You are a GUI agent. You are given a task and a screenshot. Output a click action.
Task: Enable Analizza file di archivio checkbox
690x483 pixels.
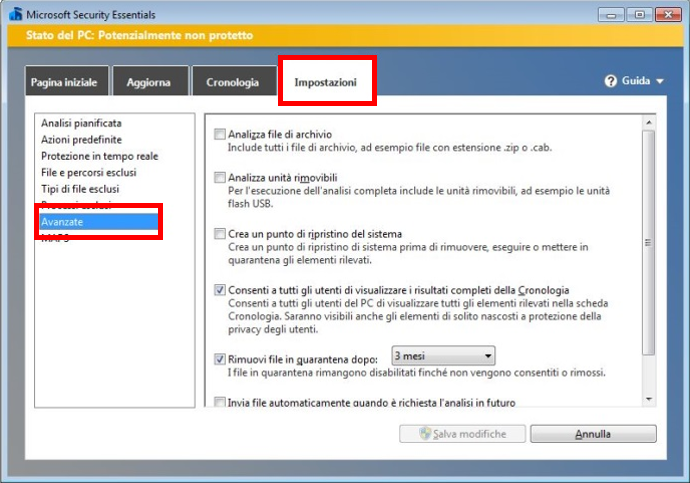pos(220,134)
